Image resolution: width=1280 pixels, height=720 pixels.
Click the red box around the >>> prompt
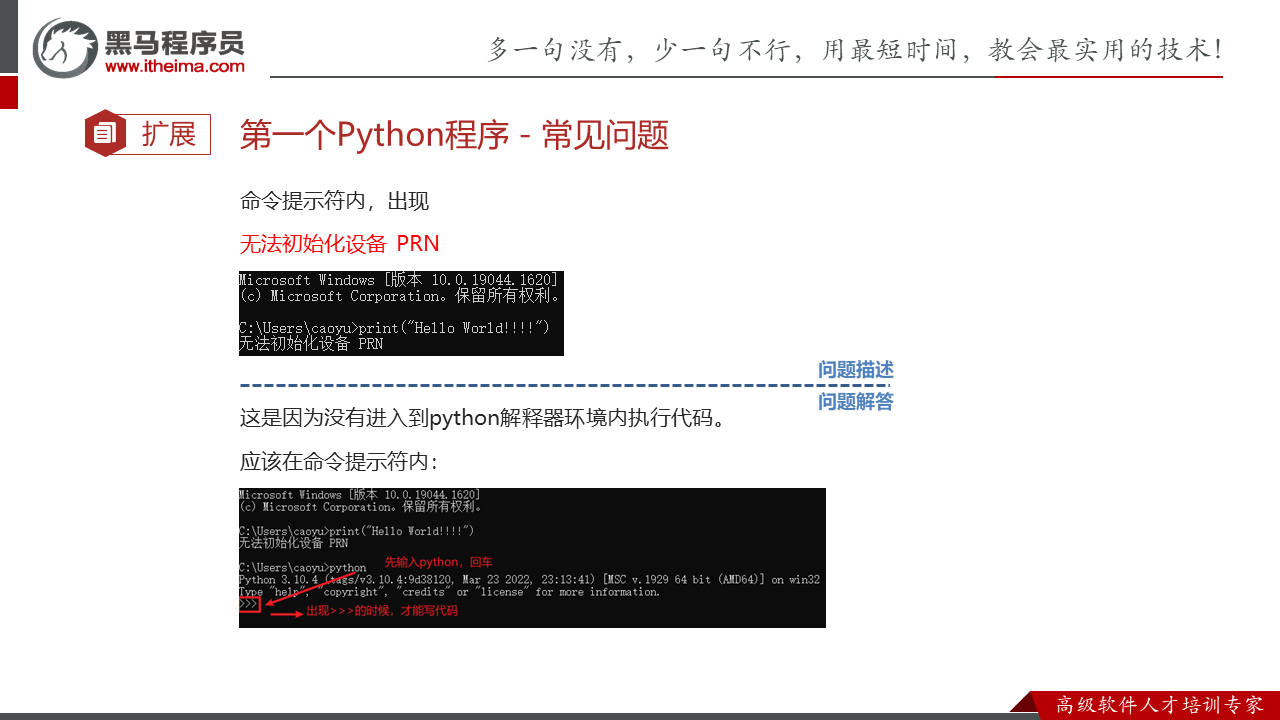click(x=250, y=604)
